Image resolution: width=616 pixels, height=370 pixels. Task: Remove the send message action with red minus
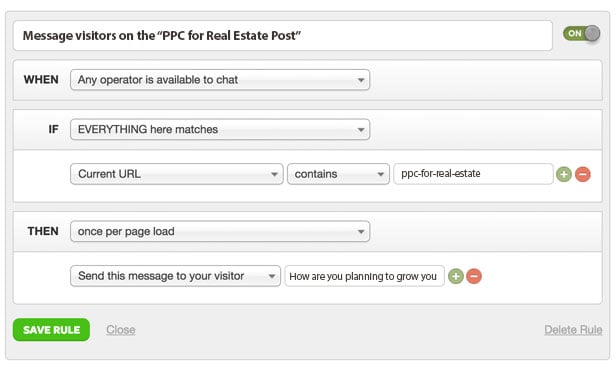474,276
